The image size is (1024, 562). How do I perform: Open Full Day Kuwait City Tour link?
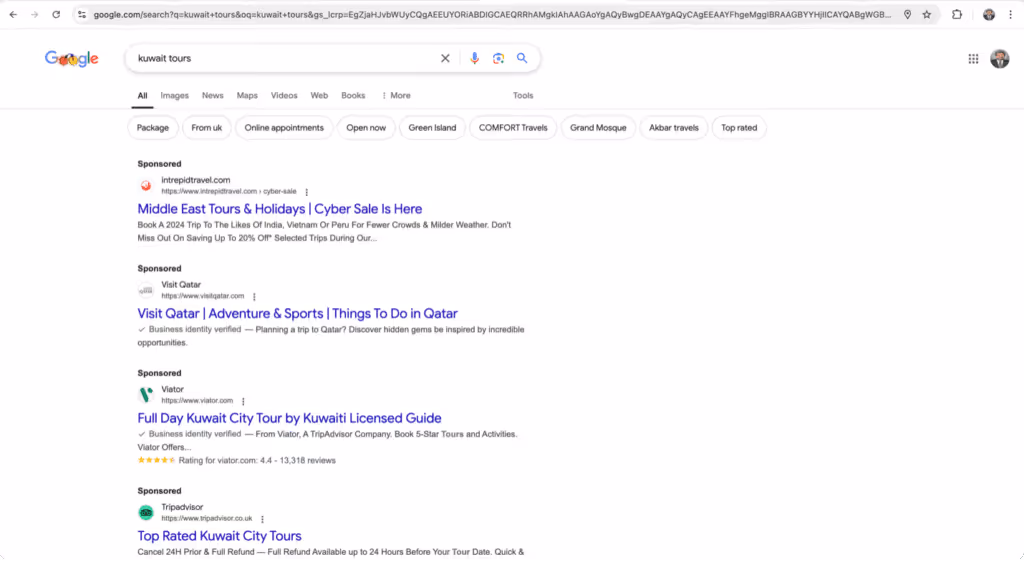(x=289, y=418)
